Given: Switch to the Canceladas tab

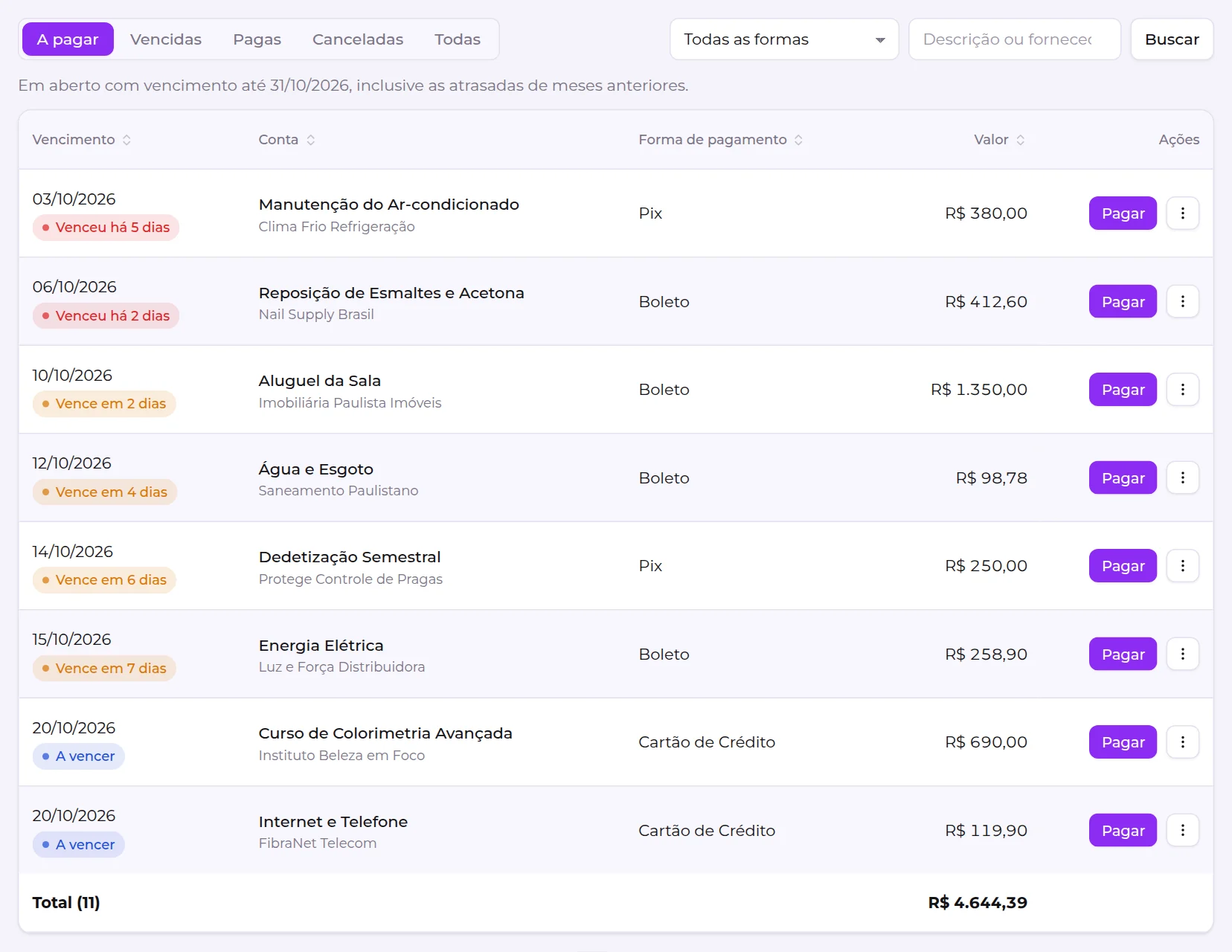Looking at the screenshot, I should point(358,39).
